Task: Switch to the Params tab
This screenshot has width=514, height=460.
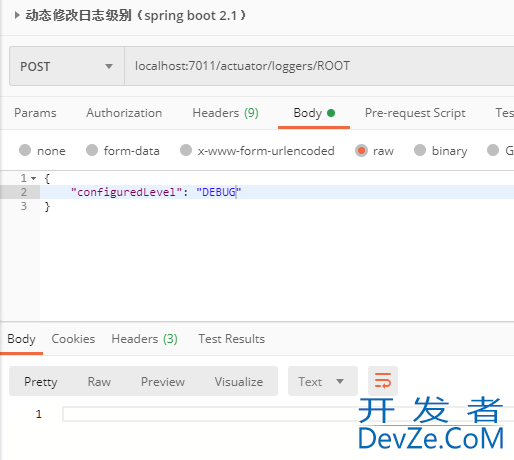Action: click(x=35, y=113)
